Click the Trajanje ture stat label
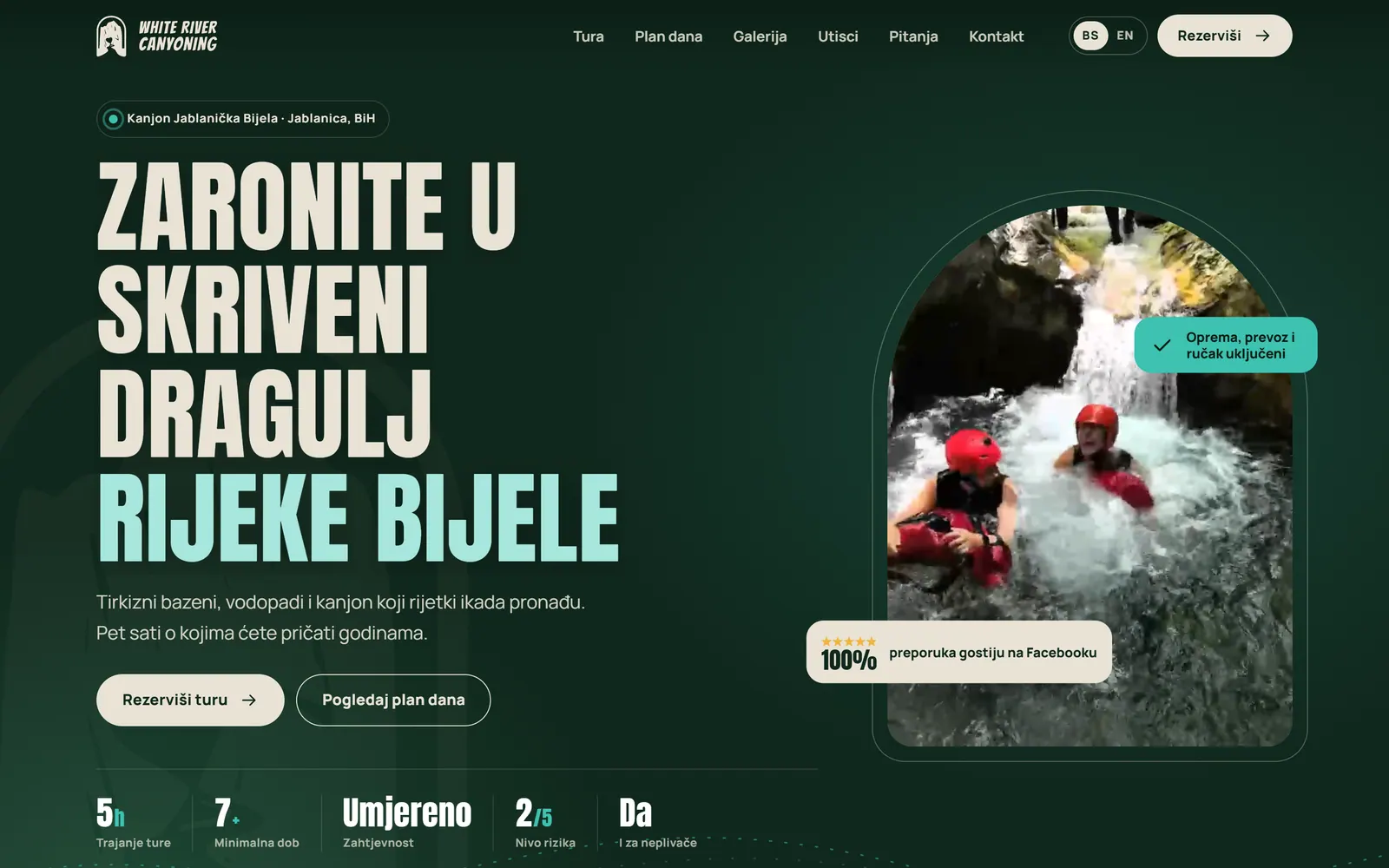The image size is (1389, 868). click(134, 843)
